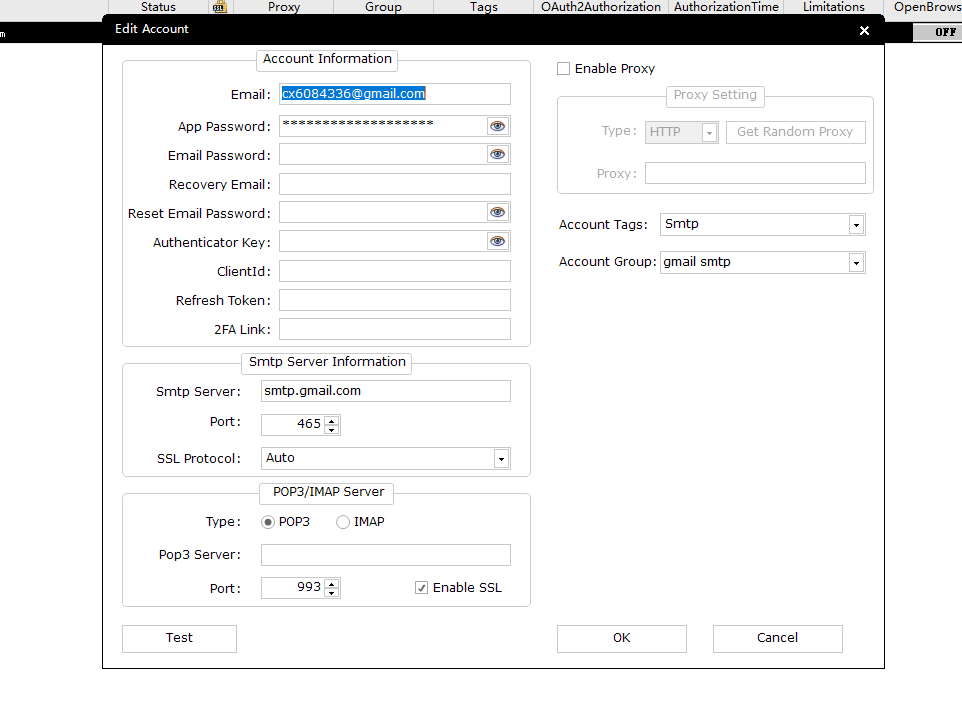
Task: Select the POP3 radio button
Action: point(268,522)
